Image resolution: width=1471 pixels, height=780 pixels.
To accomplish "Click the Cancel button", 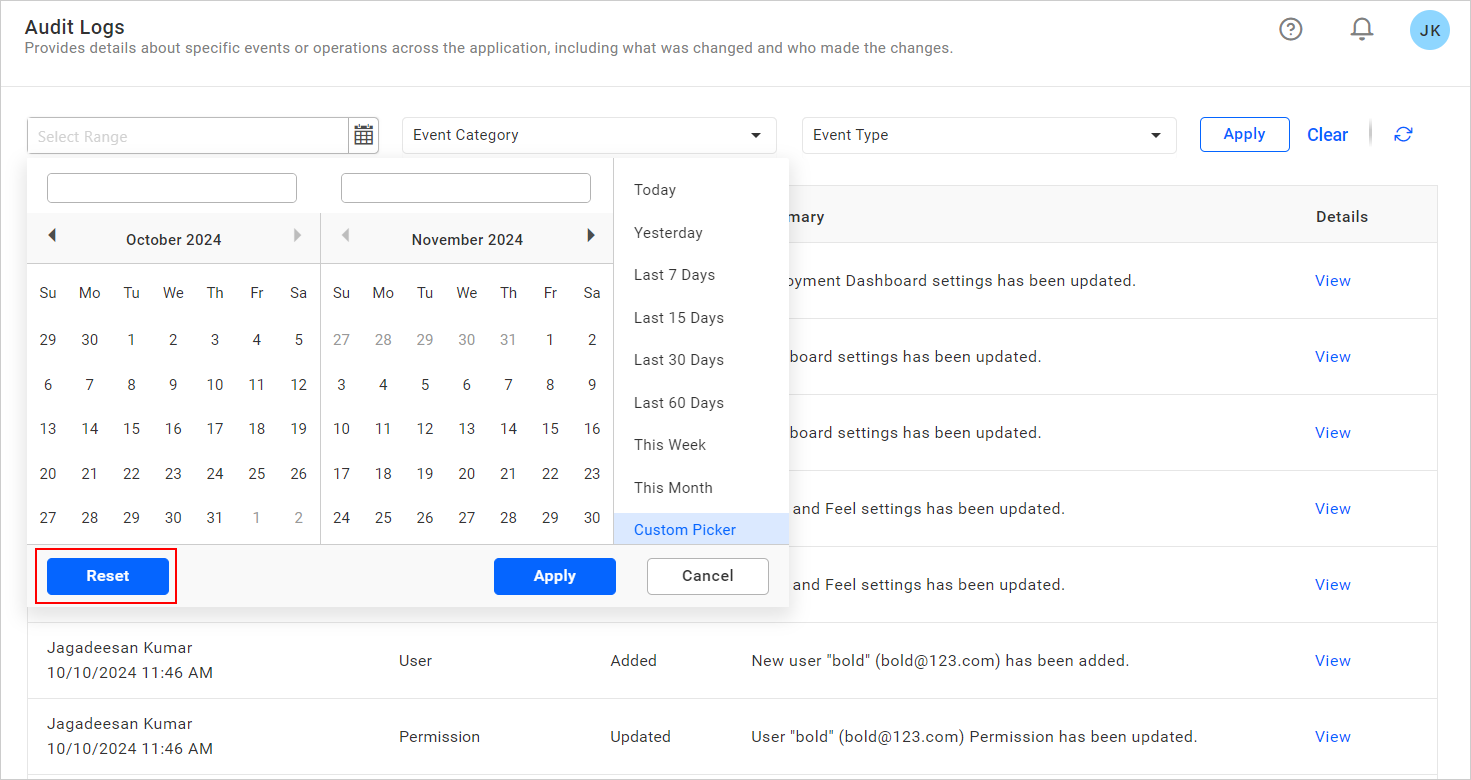I will click(x=707, y=576).
